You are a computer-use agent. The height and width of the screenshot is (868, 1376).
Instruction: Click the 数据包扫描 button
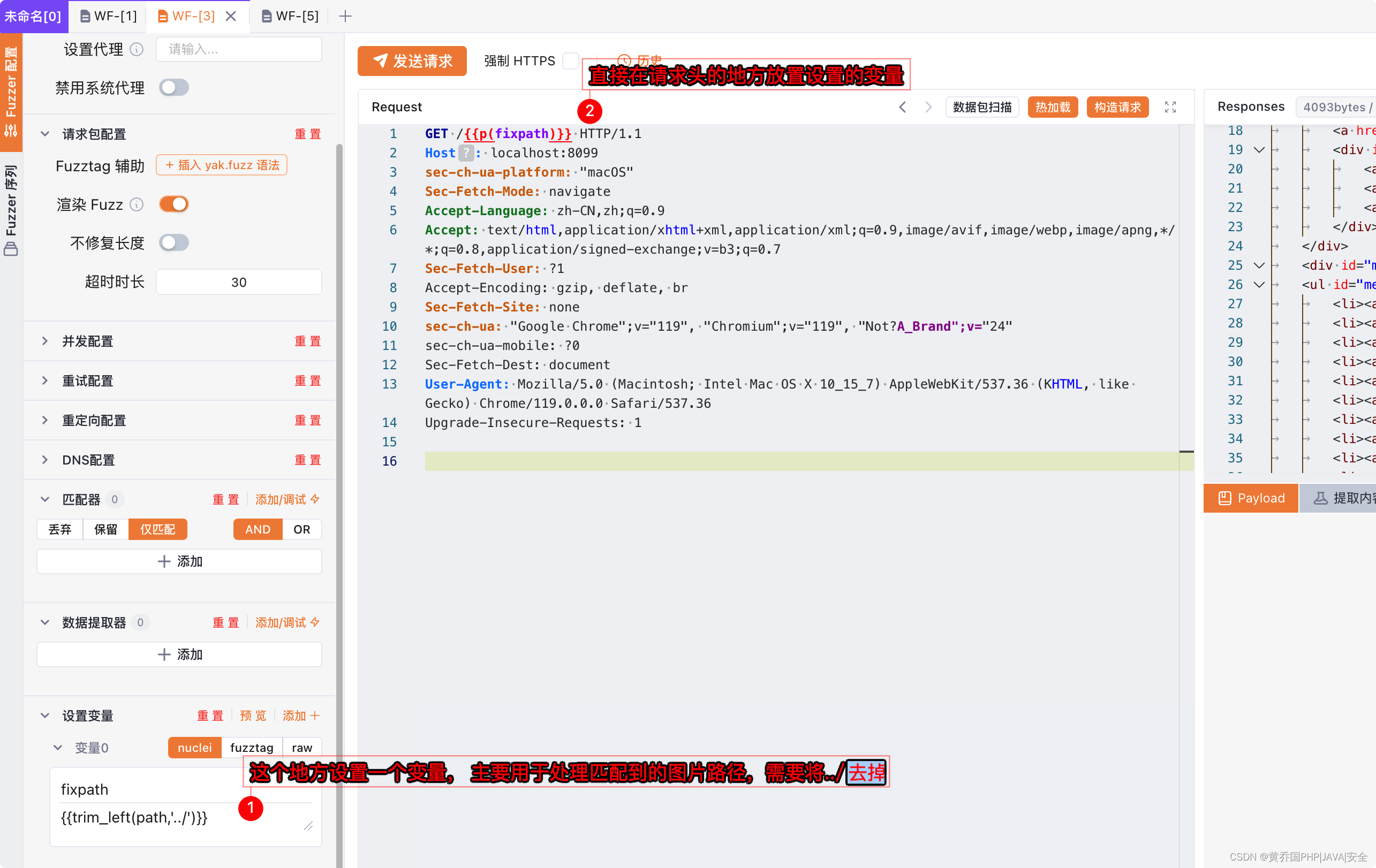[982, 107]
